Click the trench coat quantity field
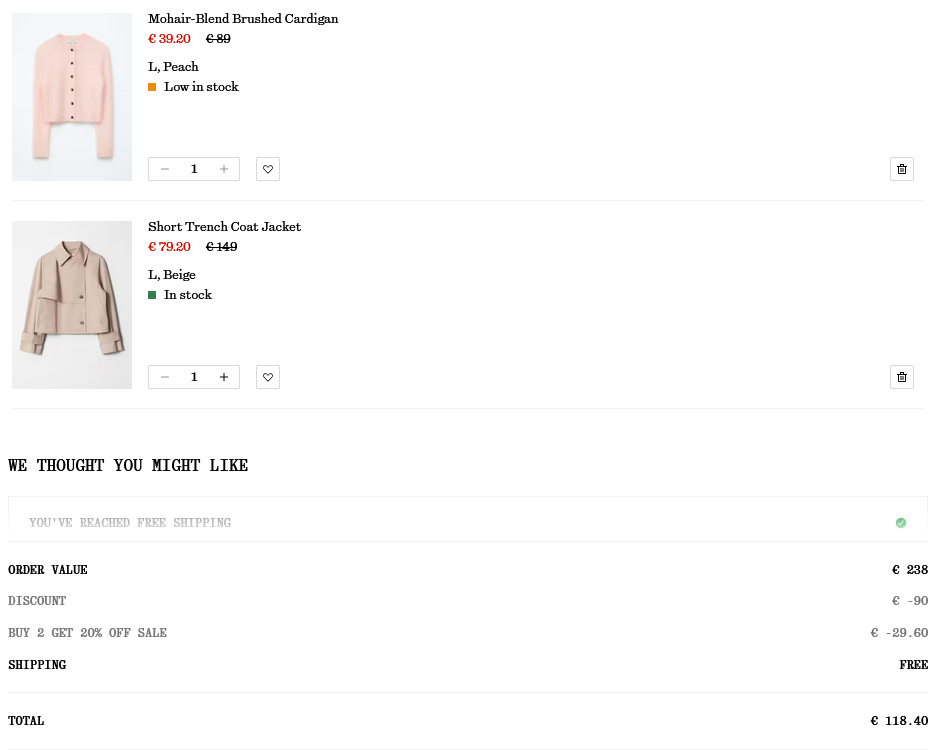Viewport: 938px width, 750px height. coord(194,377)
